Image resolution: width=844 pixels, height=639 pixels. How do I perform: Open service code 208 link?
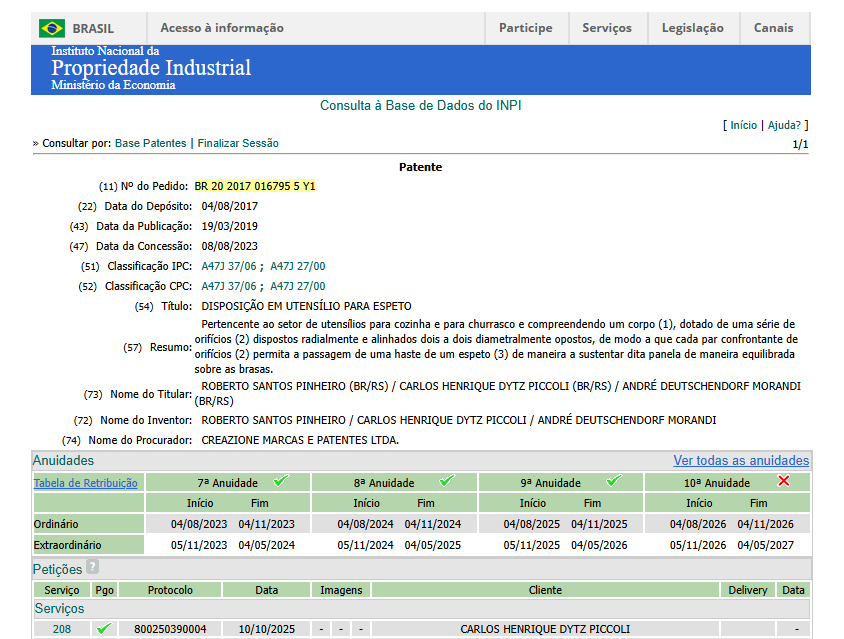pos(62,629)
